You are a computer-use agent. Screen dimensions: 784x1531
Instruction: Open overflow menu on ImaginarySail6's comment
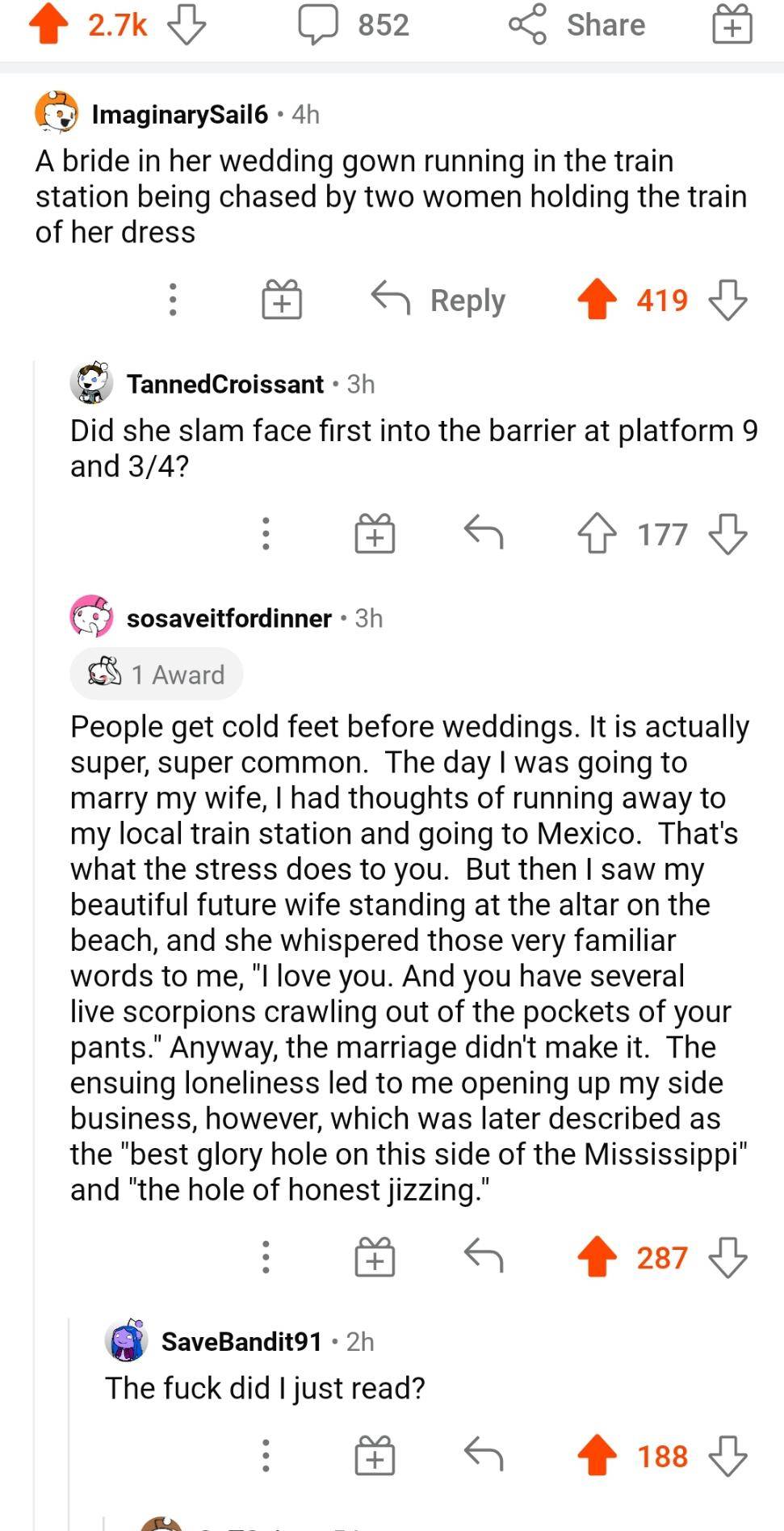[172, 300]
